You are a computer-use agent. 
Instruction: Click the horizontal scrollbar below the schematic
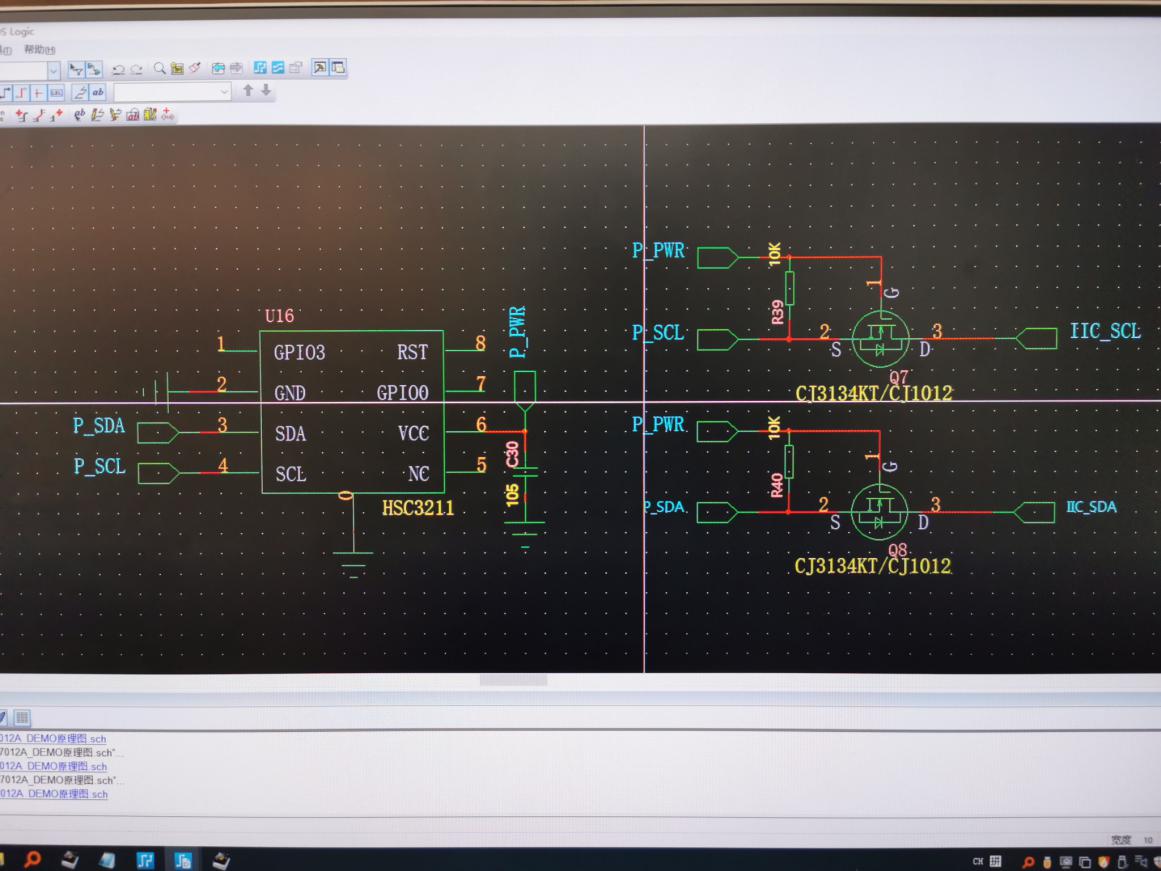513,680
